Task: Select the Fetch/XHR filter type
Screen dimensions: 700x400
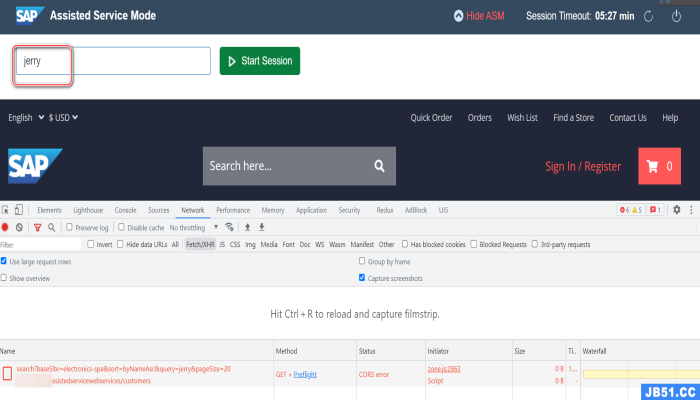Action: pyautogui.click(x=200, y=244)
